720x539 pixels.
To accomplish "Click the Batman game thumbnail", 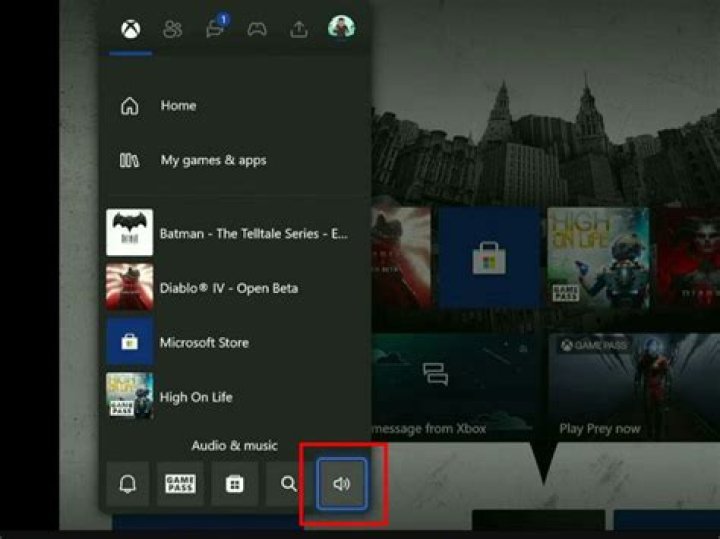I will [x=129, y=232].
